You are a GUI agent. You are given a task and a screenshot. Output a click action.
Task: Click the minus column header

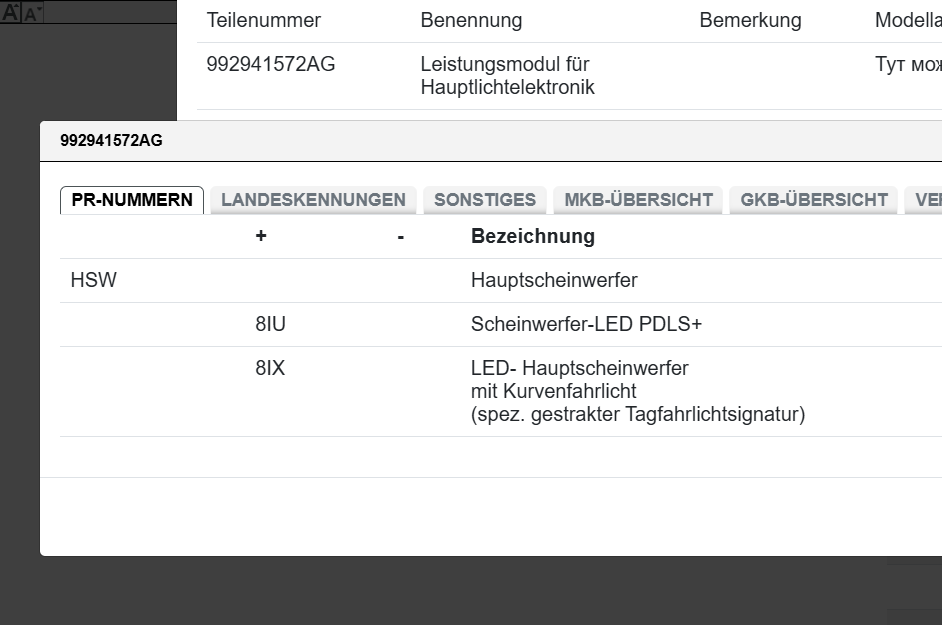point(400,237)
